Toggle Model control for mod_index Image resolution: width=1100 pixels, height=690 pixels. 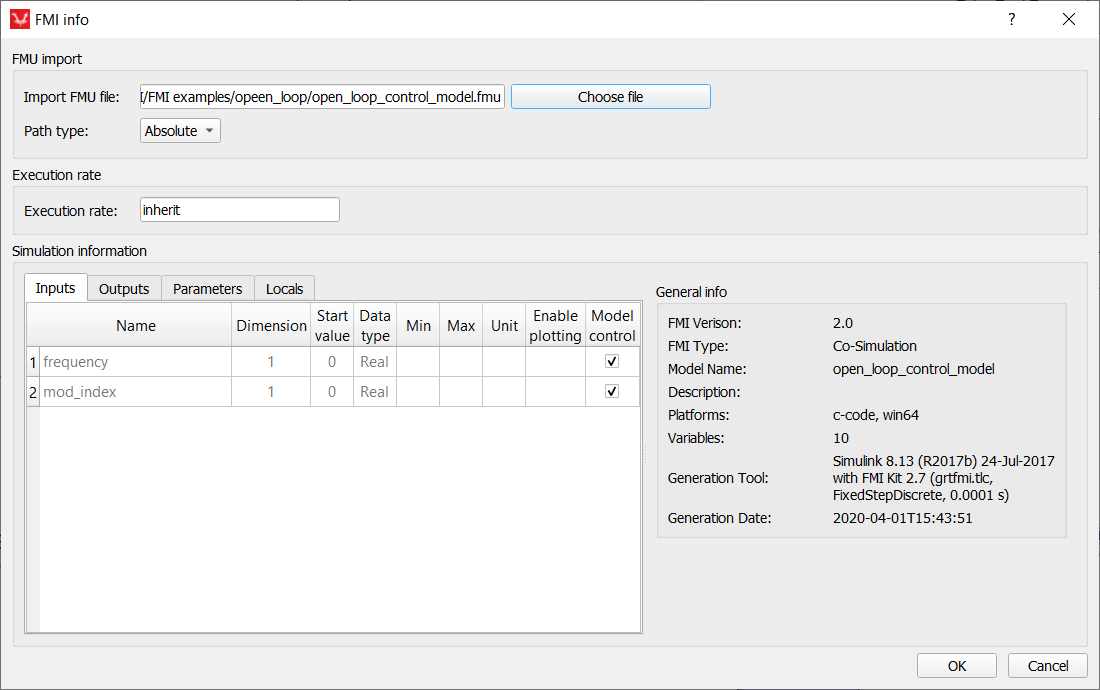tap(612, 391)
